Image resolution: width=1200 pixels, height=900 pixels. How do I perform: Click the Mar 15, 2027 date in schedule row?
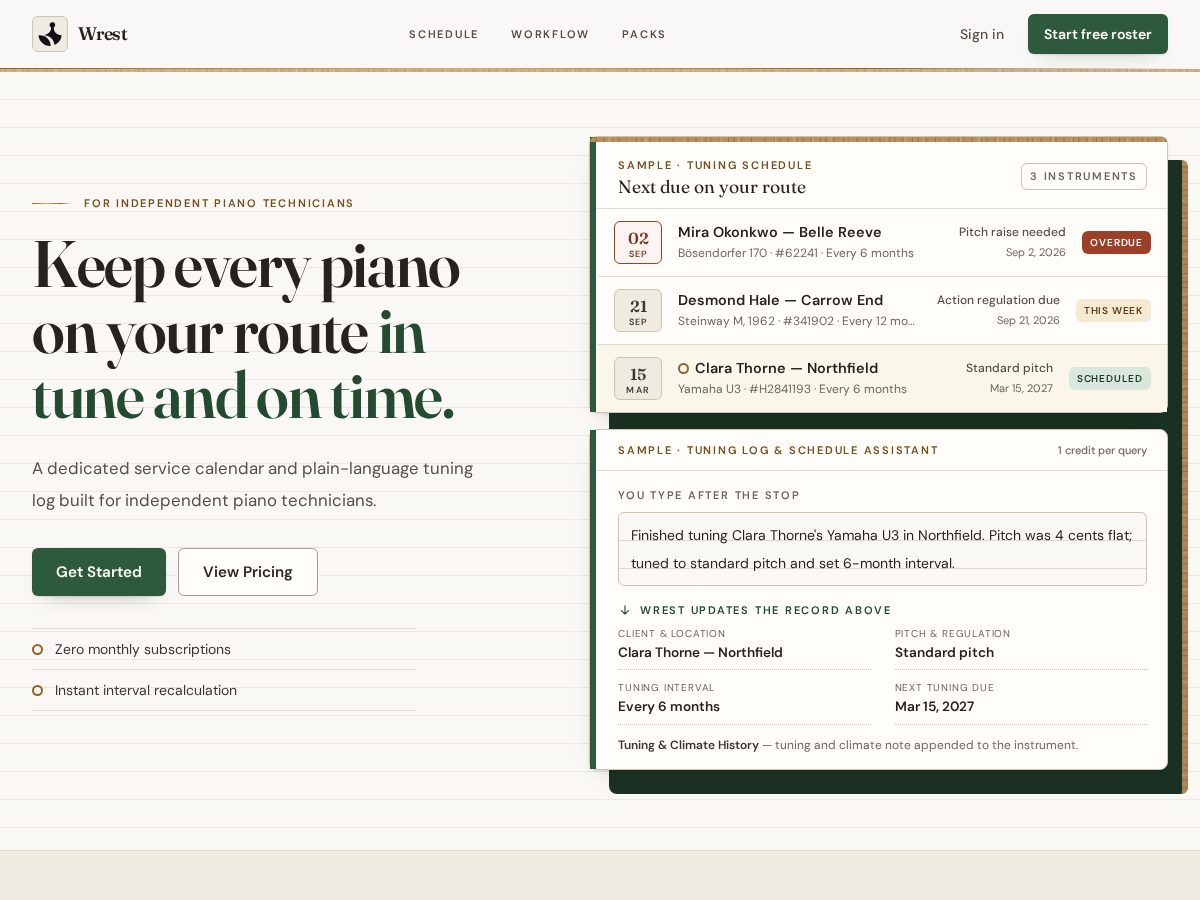pyautogui.click(x=1021, y=389)
